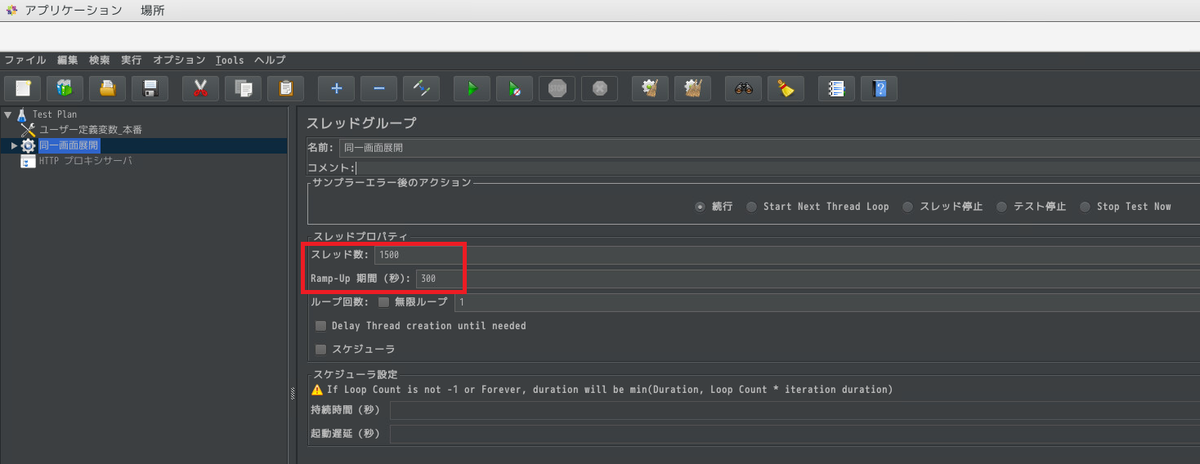Viewport: 1200px width, 464px height.
Task: Select the 続行 radio button
Action: (700, 207)
